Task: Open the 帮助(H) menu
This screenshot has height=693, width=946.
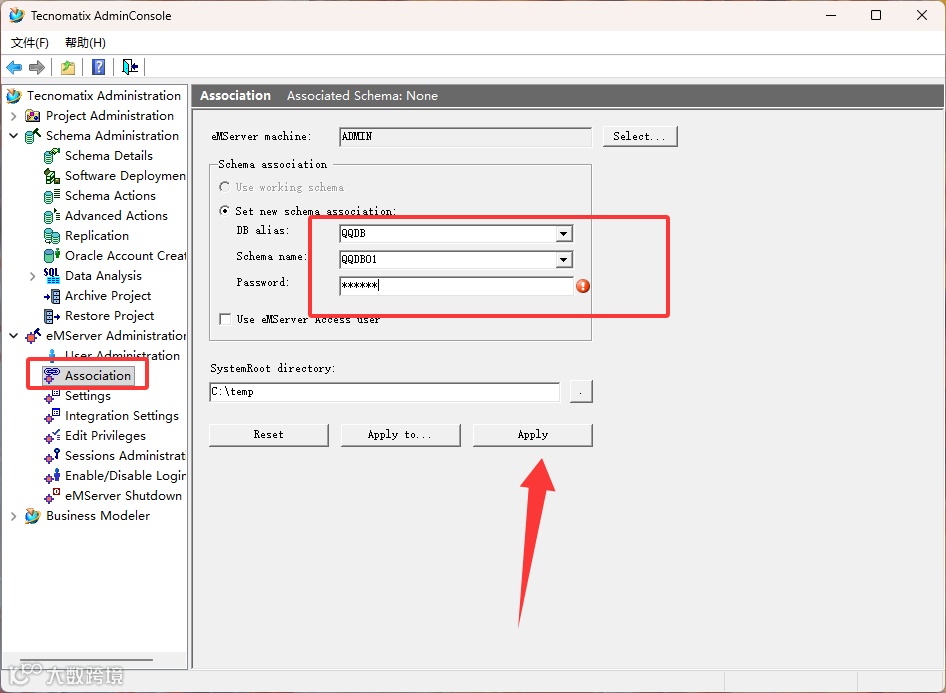Action: click(86, 43)
